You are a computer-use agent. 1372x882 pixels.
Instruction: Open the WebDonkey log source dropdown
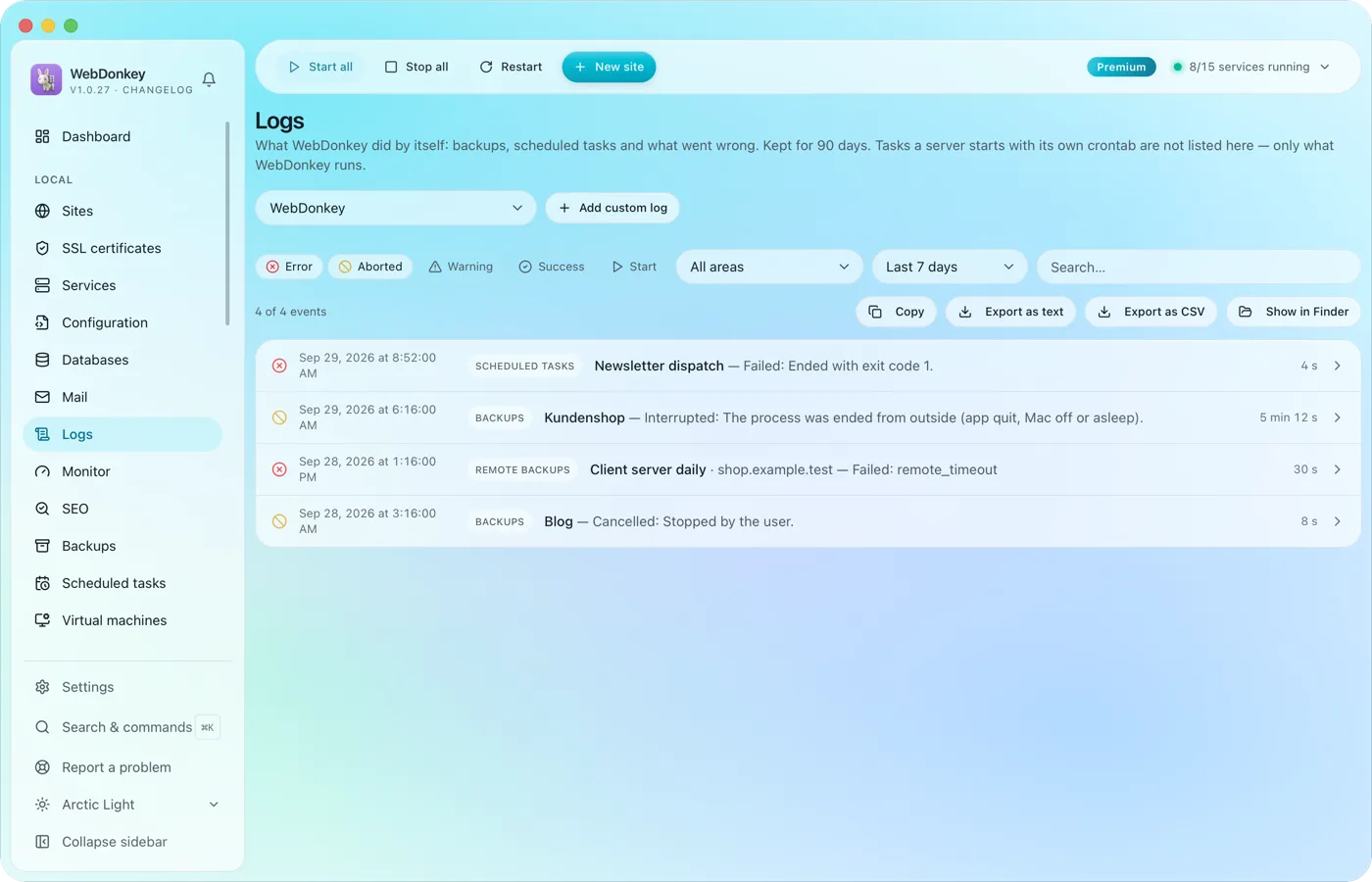point(396,208)
